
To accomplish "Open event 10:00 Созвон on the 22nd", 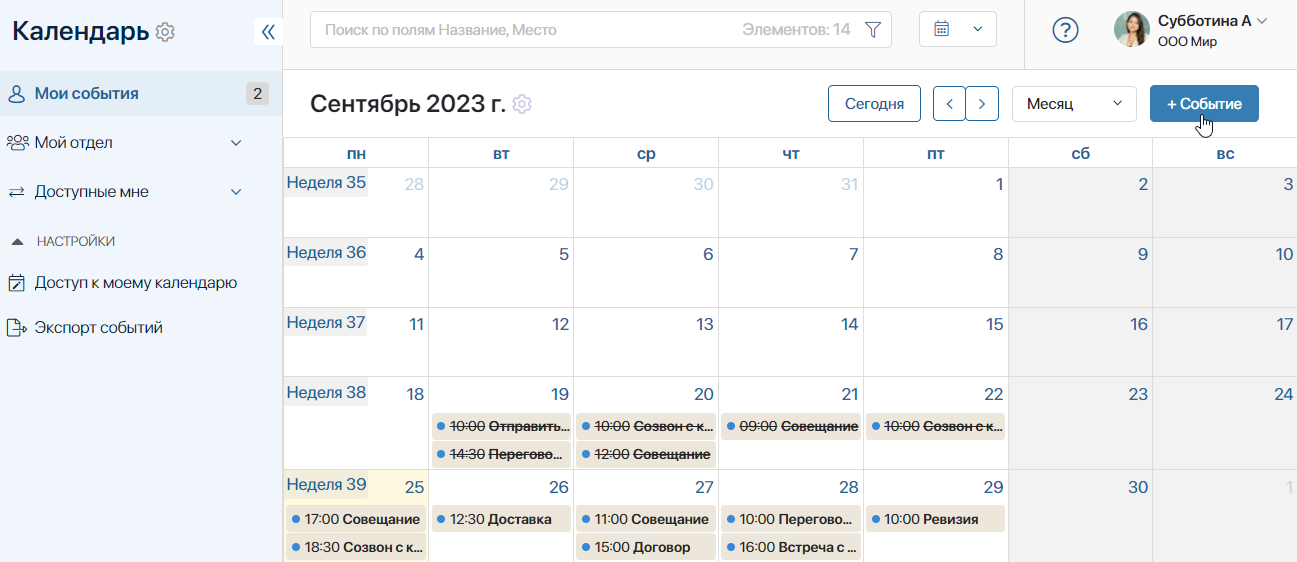I will [x=936, y=426].
